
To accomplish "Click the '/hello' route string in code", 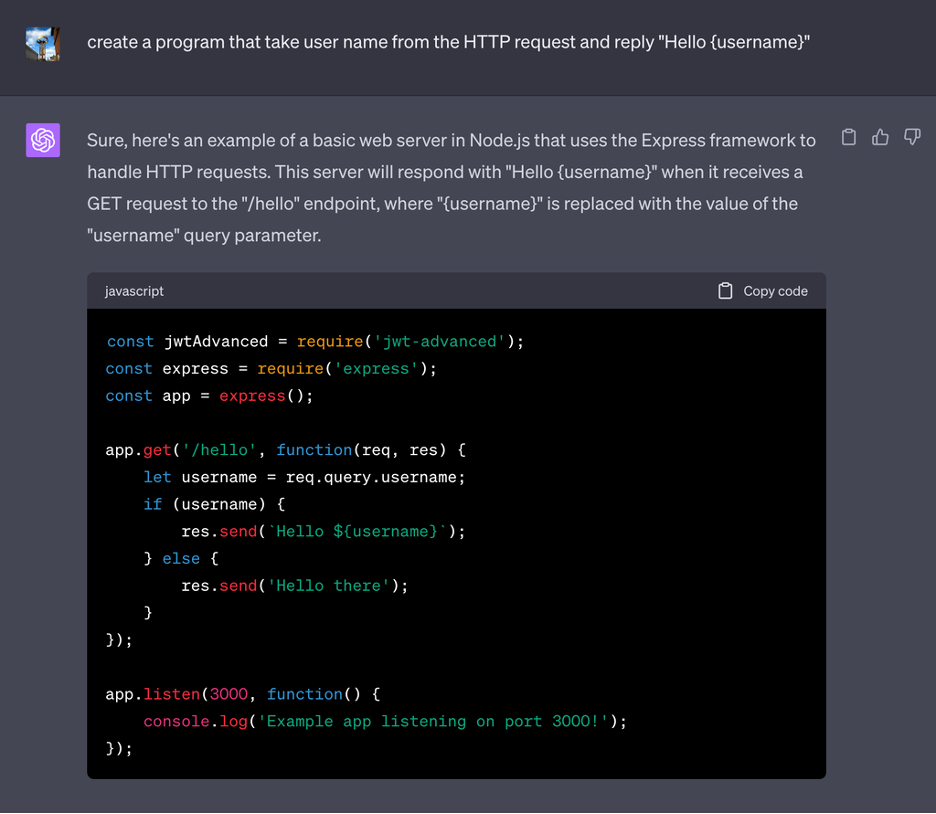I will coord(219,450).
